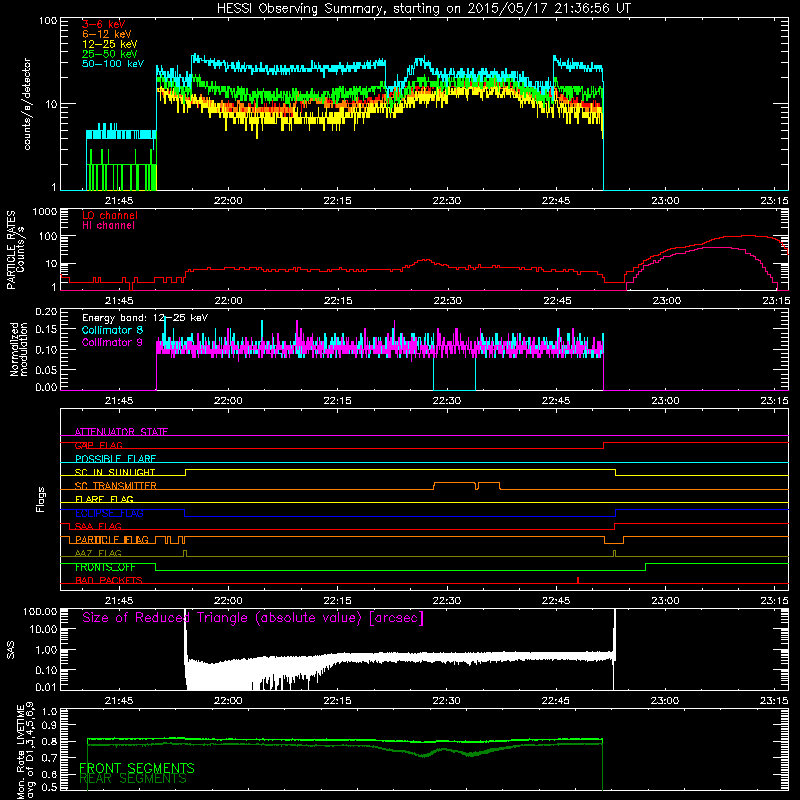The width and height of the screenshot is (800, 800).
Task: Click the 23:00 time label under counts panel
Action: (665, 201)
